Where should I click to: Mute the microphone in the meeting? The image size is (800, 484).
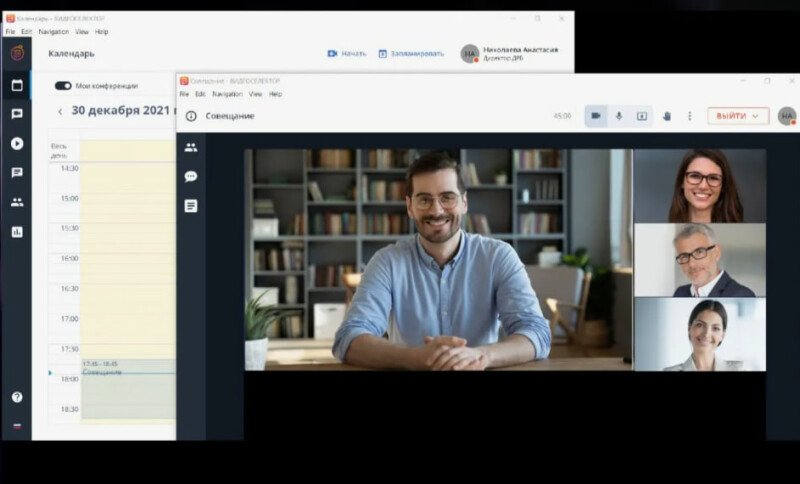[618, 116]
